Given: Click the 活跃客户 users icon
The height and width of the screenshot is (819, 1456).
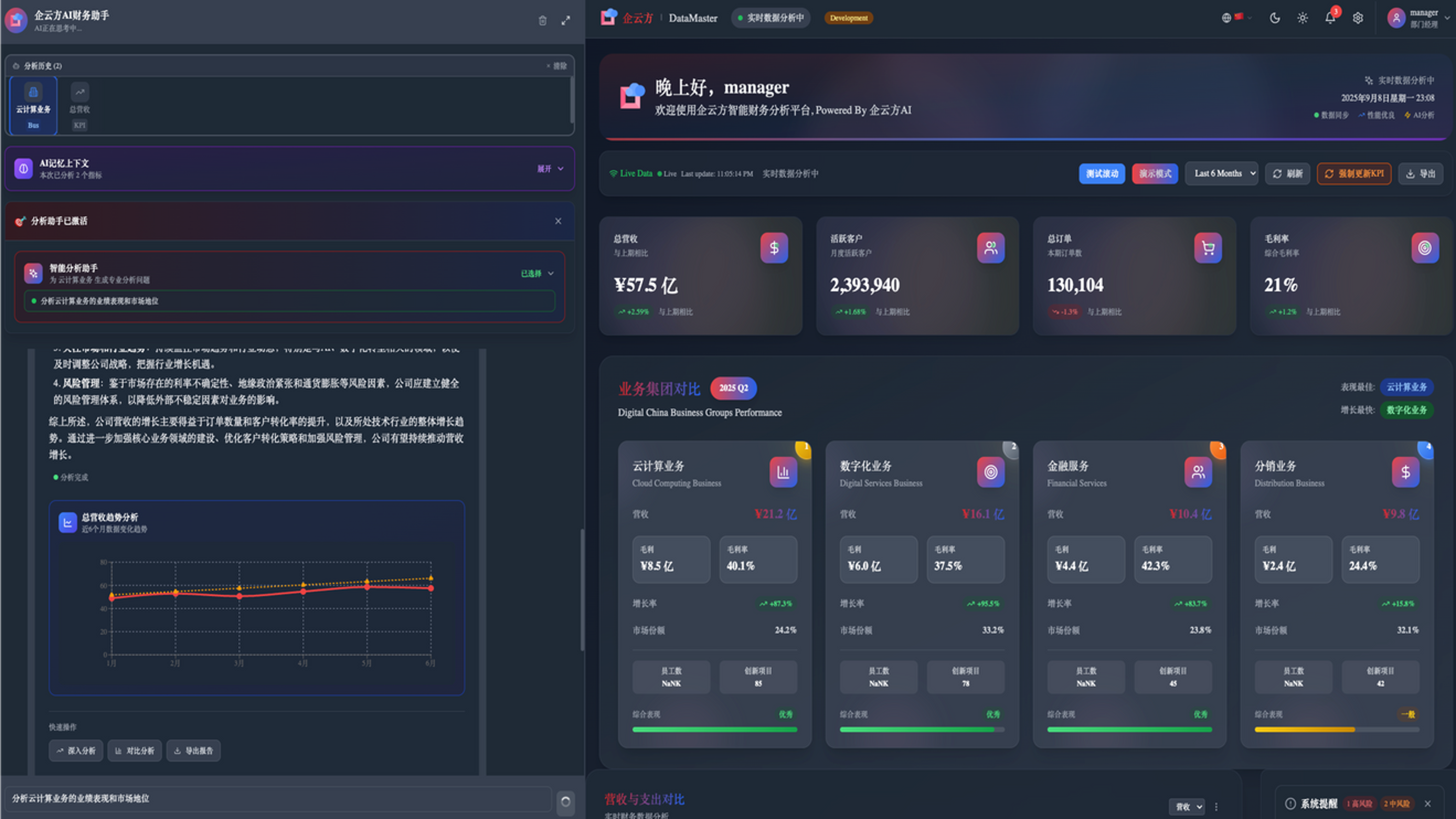Looking at the screenshot, I should pos(990,247).
